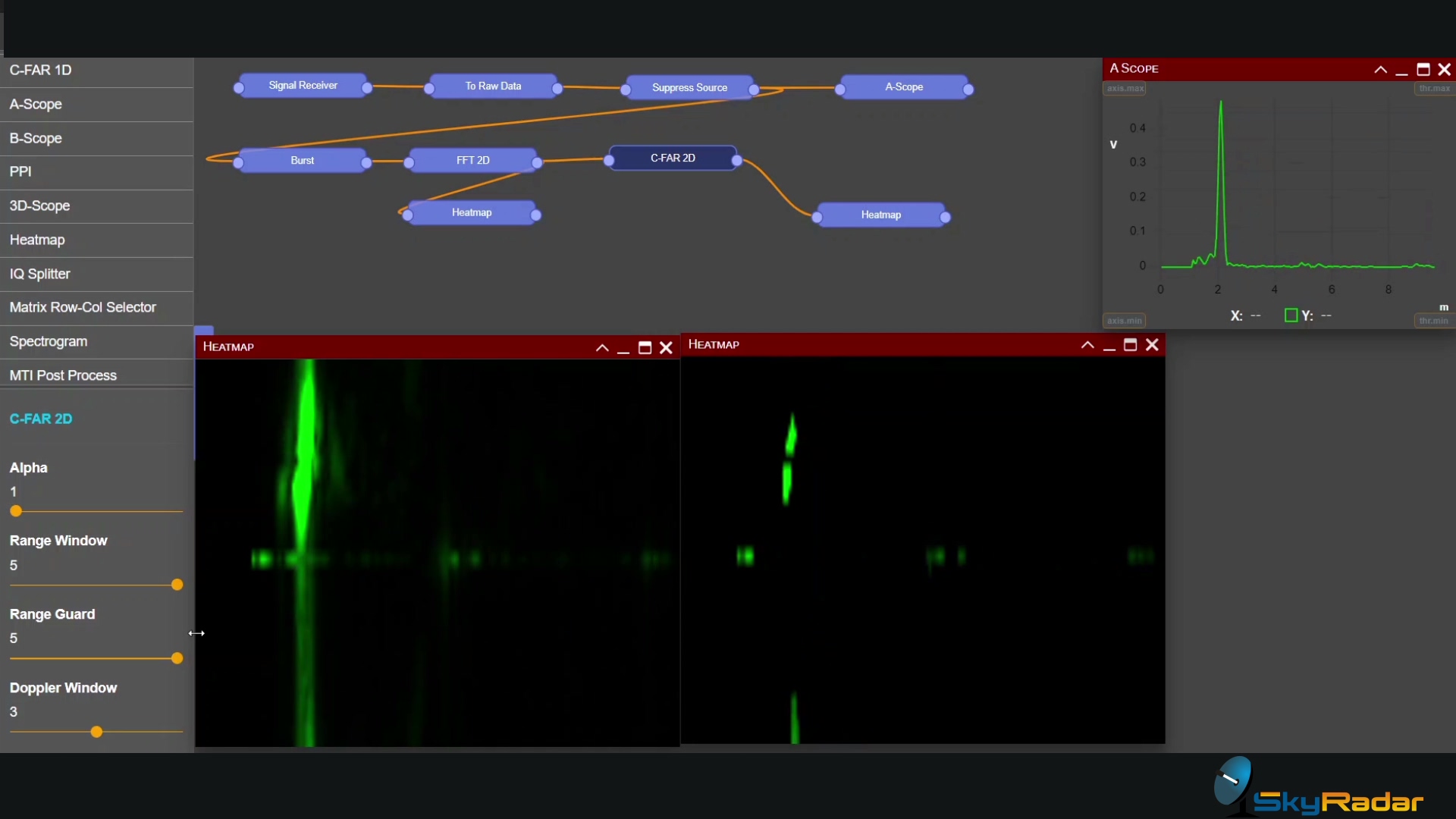Image resolution: width=1456 pixels, height=819 pixels.
Task: Collapse the right Heatmap window chevron
Action: 1087,345
